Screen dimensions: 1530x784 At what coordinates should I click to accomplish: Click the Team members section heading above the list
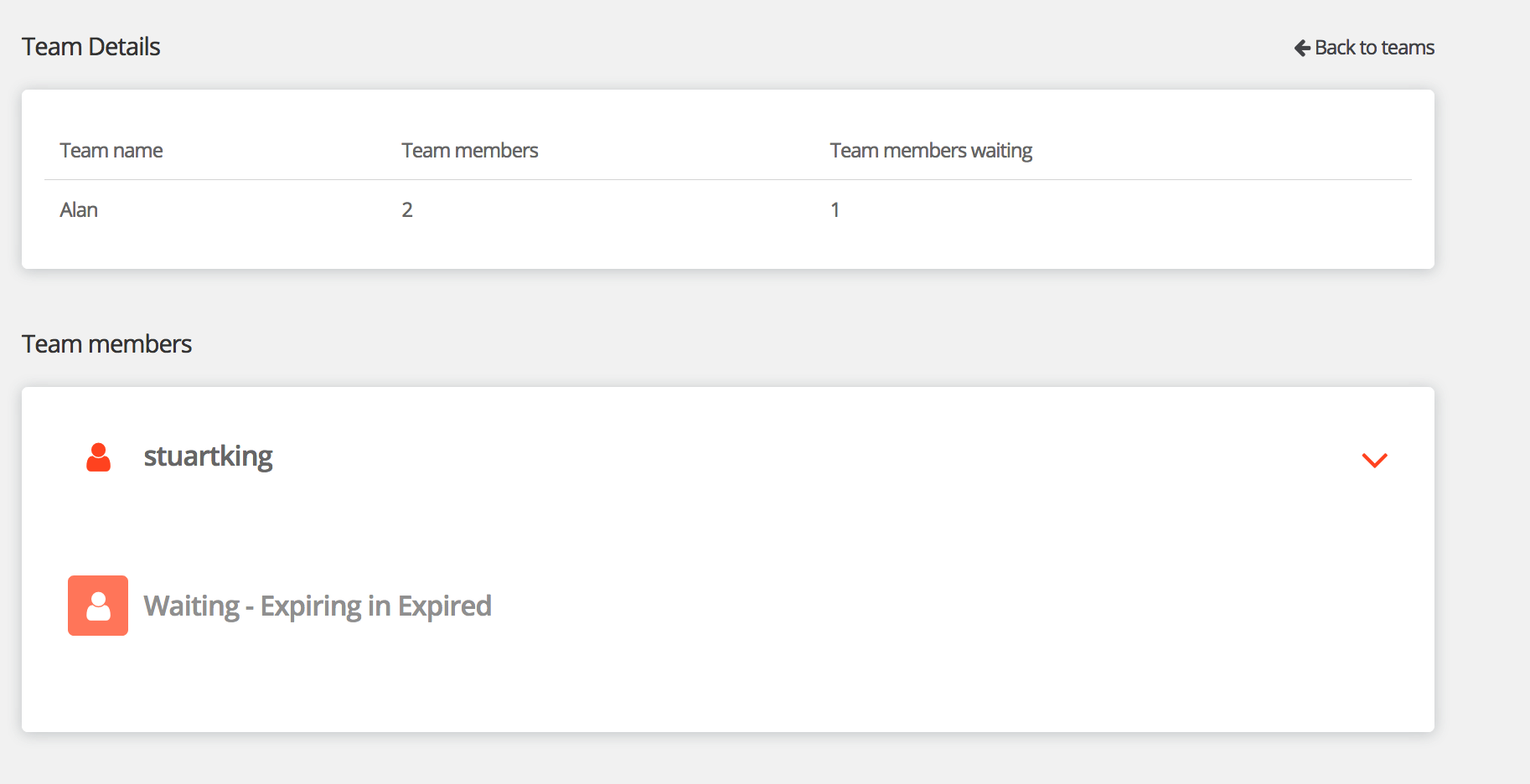[106, 344]
